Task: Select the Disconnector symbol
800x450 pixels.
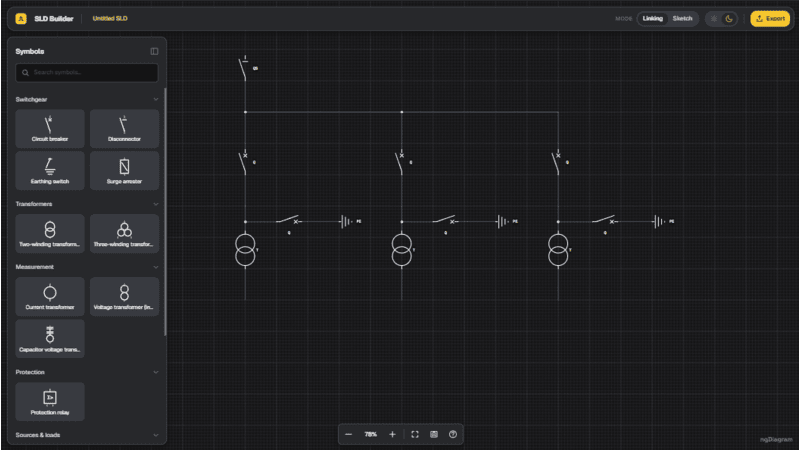Action: tap(124, 129)
